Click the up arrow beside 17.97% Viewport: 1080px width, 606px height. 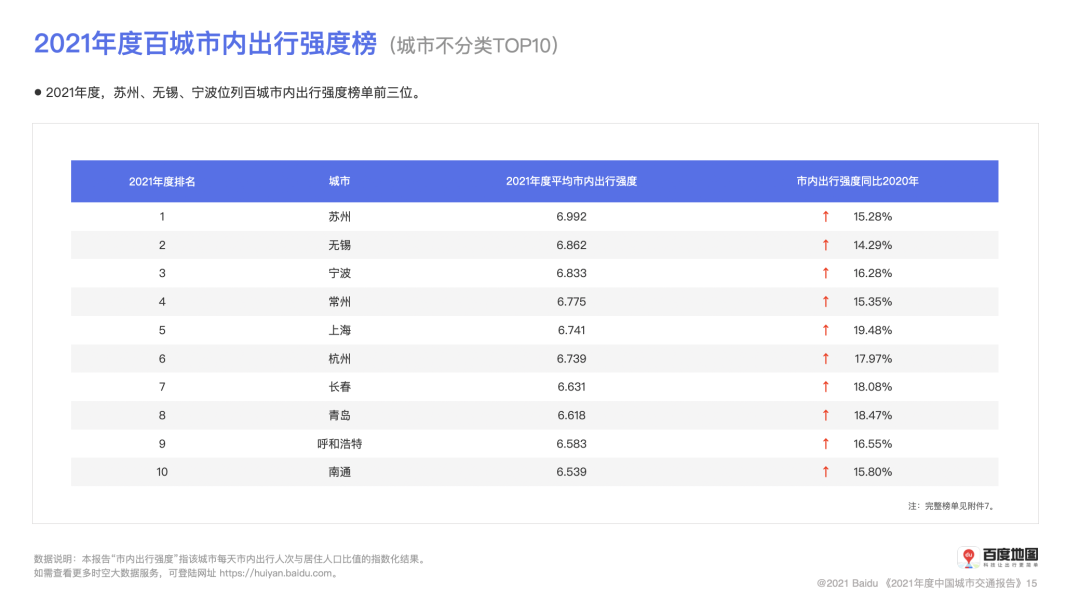[825, 358]
